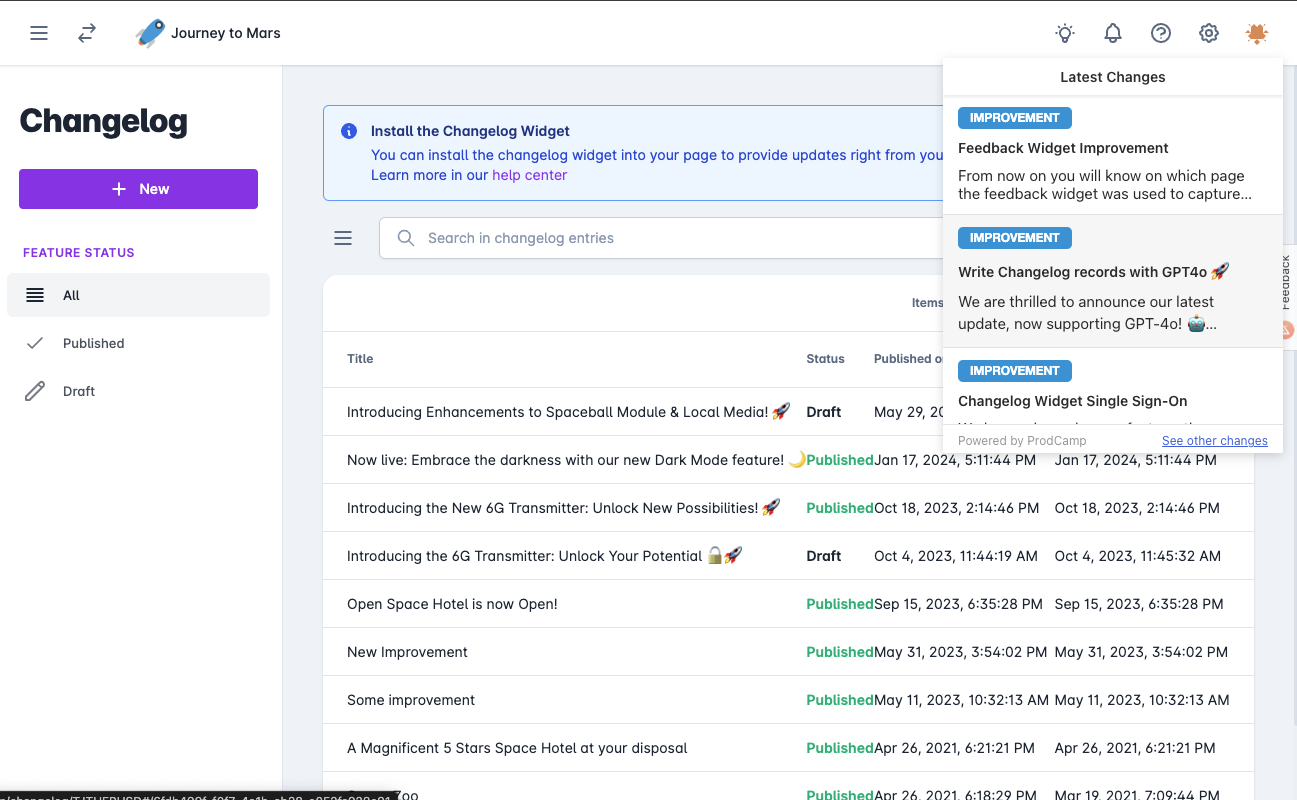Image resolution: width=1297 pixels, height=800 pixels.
Task: Open the lightbulb latest changes icon
Action: [x=1065, y=33]
